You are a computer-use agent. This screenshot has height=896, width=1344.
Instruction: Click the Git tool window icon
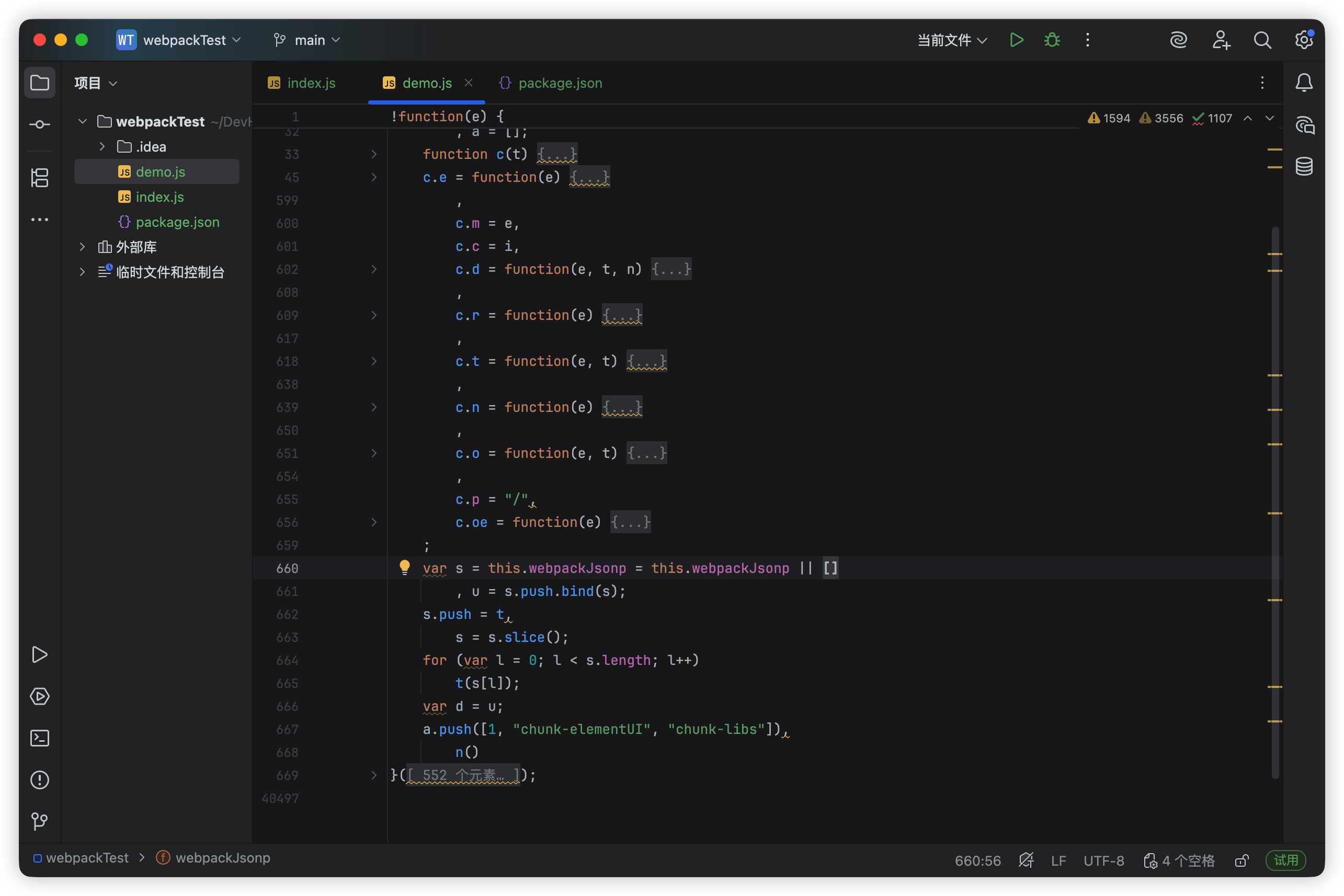pyautogui.click(x=39, y=821)
